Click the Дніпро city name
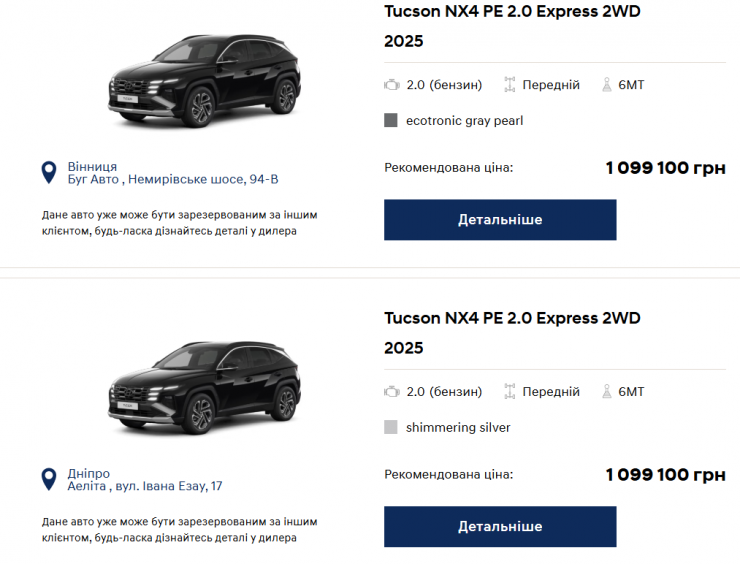 [89, 473]
